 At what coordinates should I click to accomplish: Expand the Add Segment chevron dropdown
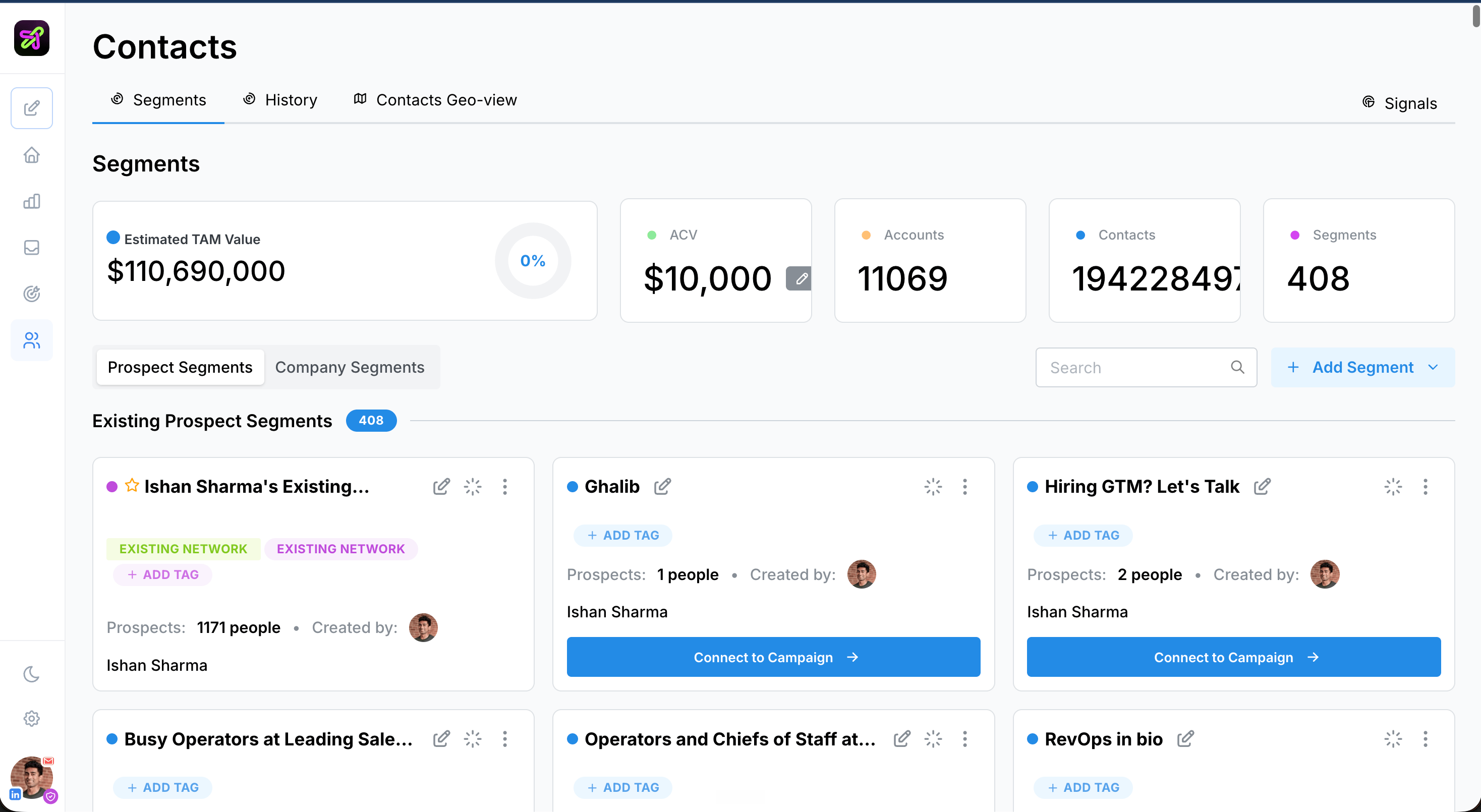pos(1433,367)
